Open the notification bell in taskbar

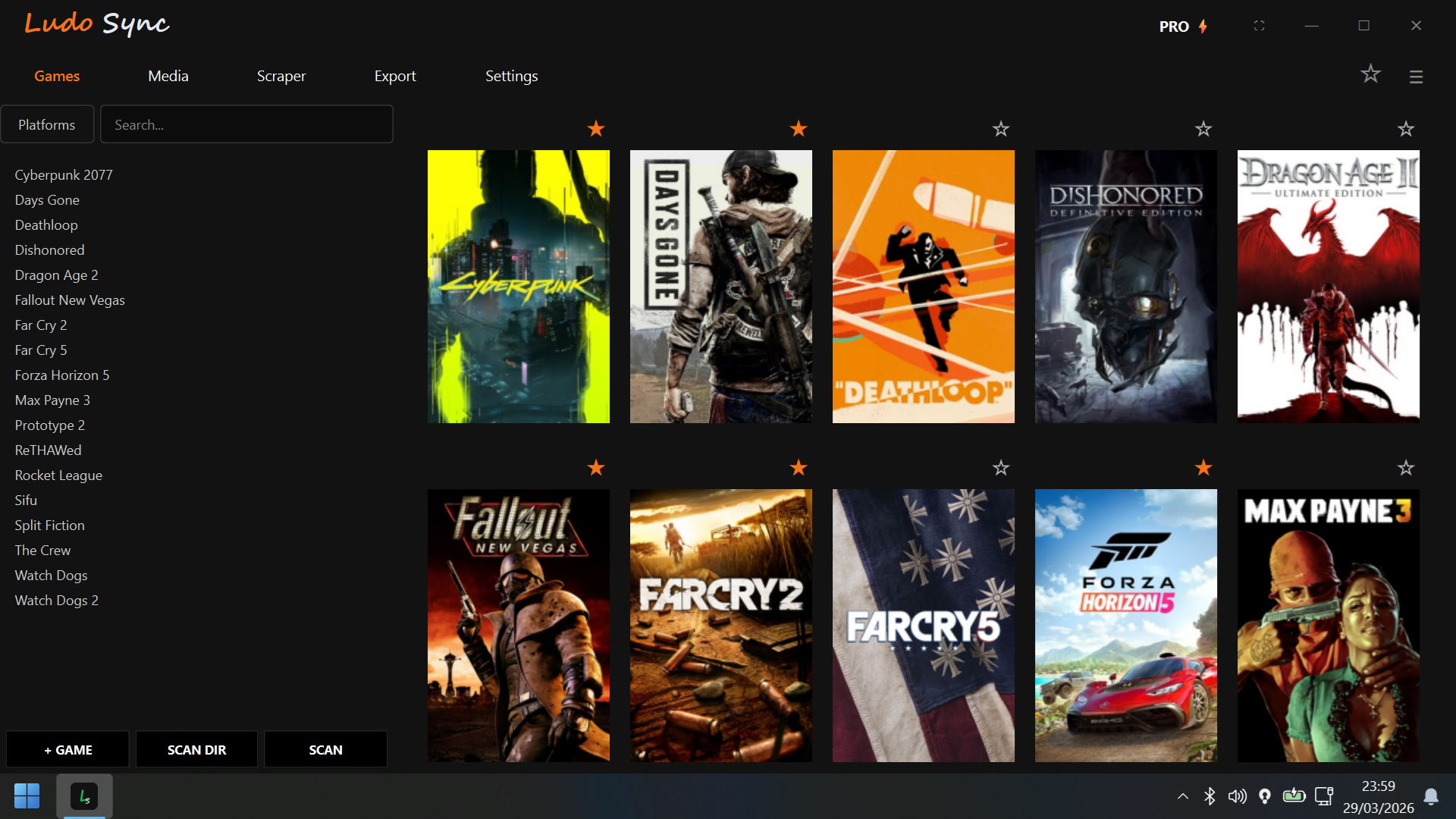pos(1431,795)
